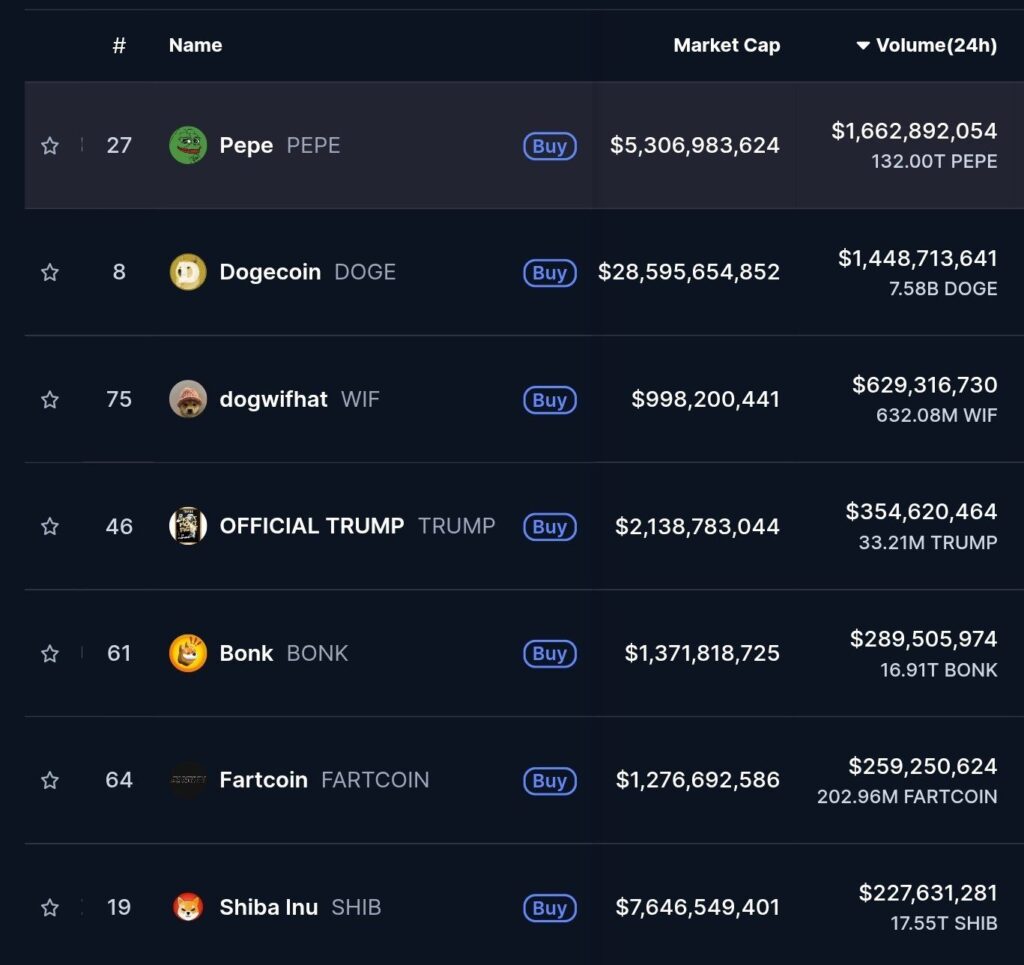Click the 7.58B DOGE volume amount
Screen dimensions: 1024x965
tap(943, 289)
